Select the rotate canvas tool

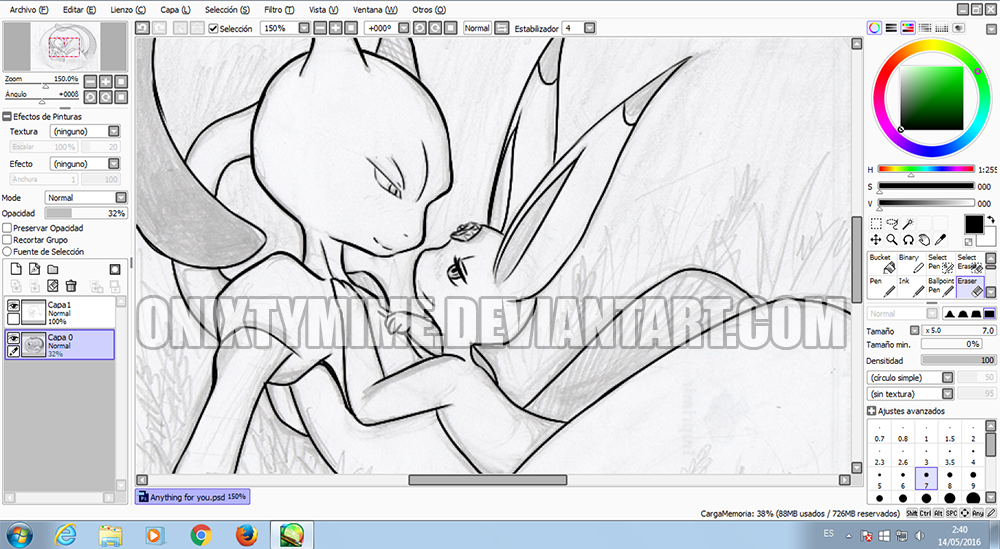(x=908, y=240)
